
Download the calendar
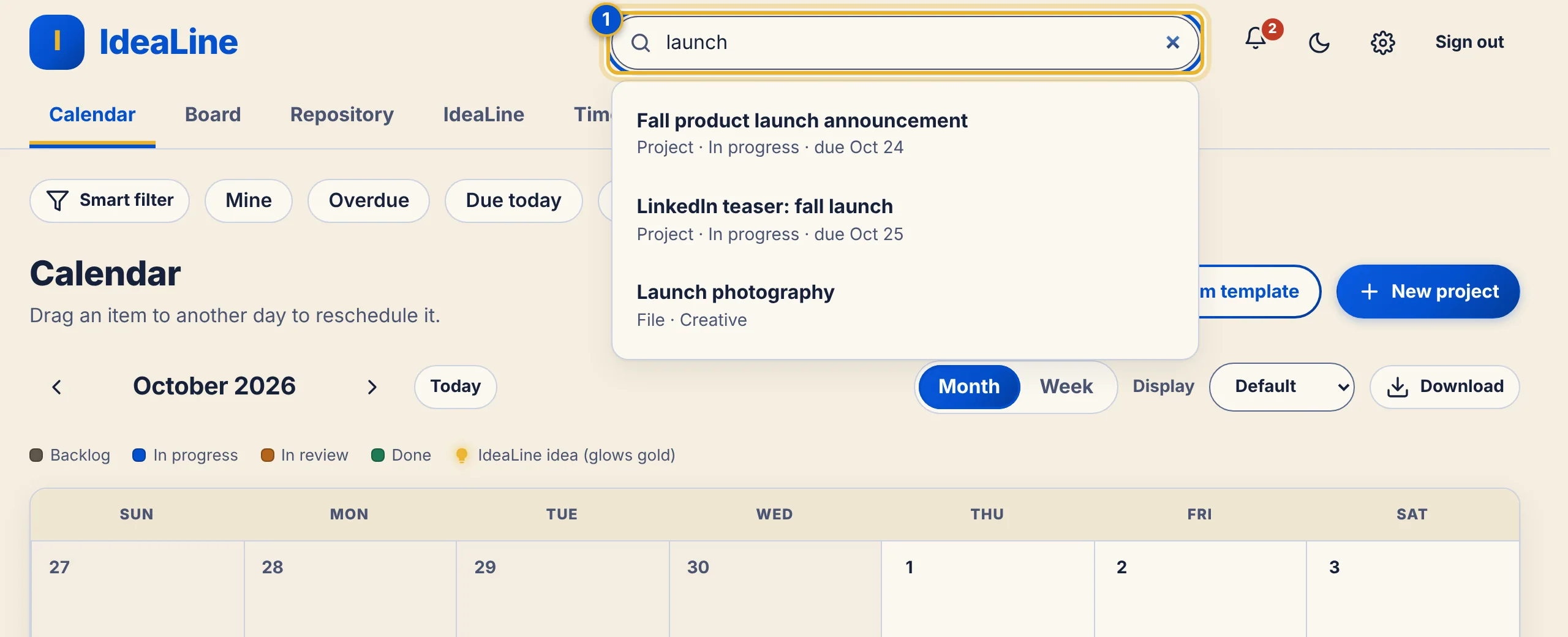point(1444,386)
